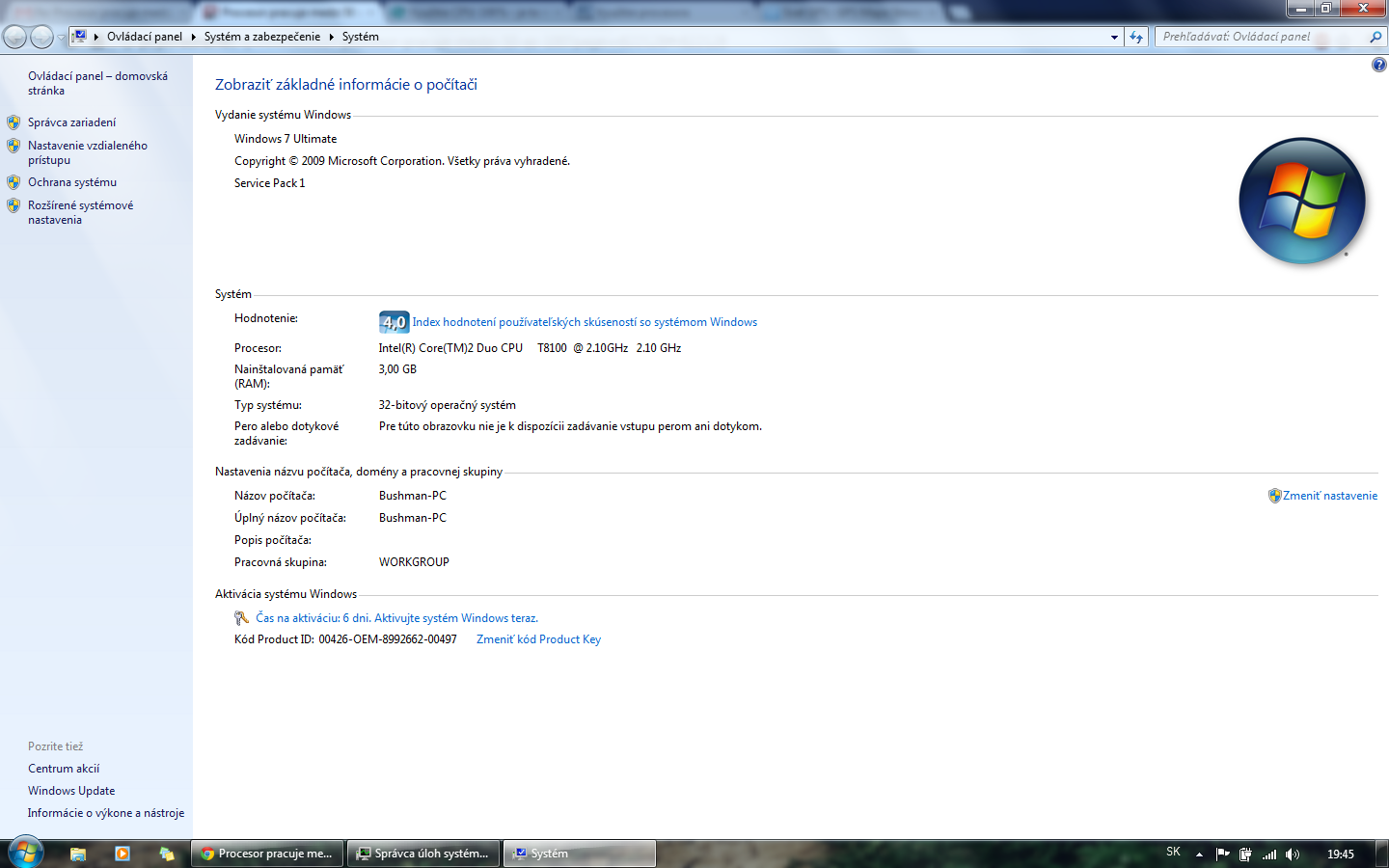Refresh the address bar location
Viewport: 1389px width, 868px height.
(1136, 37)
